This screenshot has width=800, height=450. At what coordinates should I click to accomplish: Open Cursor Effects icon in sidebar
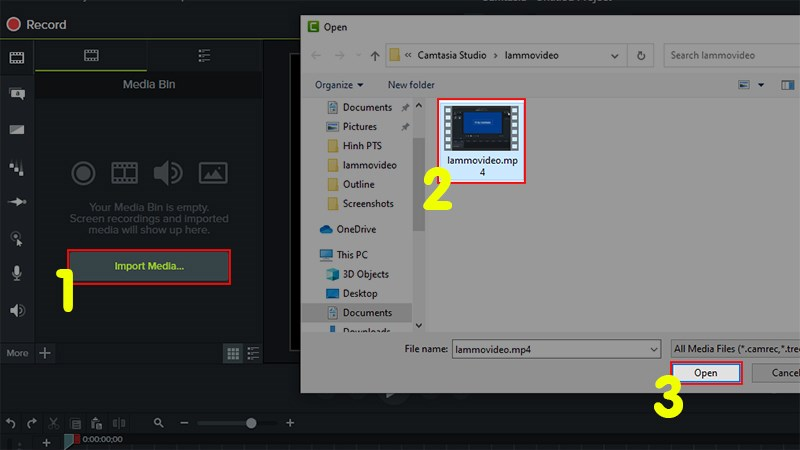click(x=17, y=238)
